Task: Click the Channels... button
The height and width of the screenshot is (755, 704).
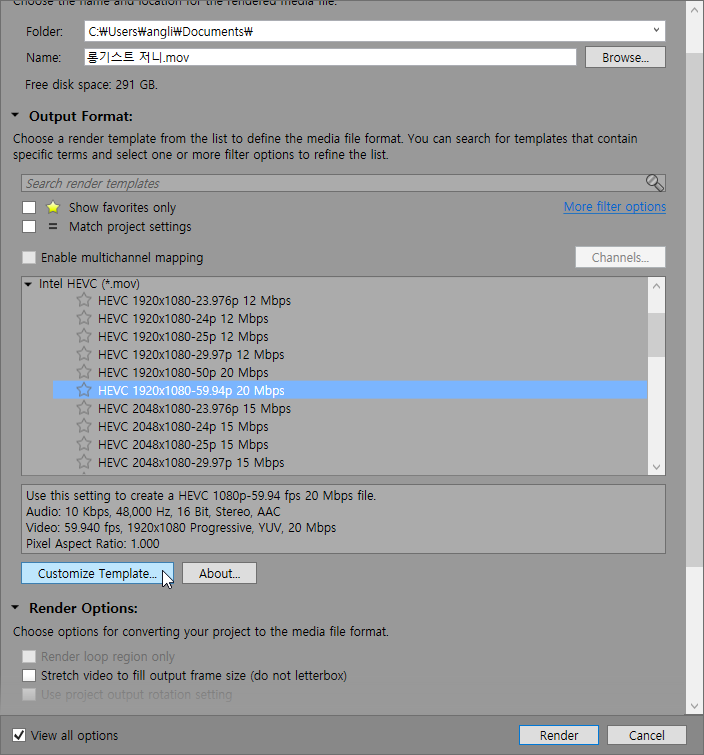Action: coord(620,257)
